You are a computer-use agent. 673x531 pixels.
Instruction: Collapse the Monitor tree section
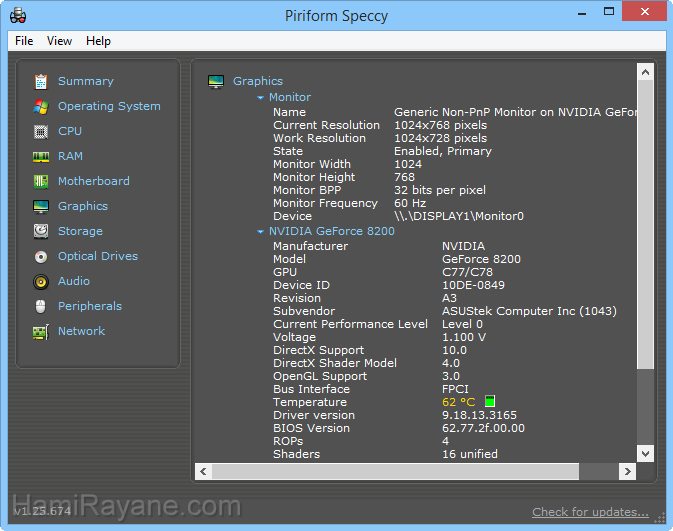(x=260, y=98)
